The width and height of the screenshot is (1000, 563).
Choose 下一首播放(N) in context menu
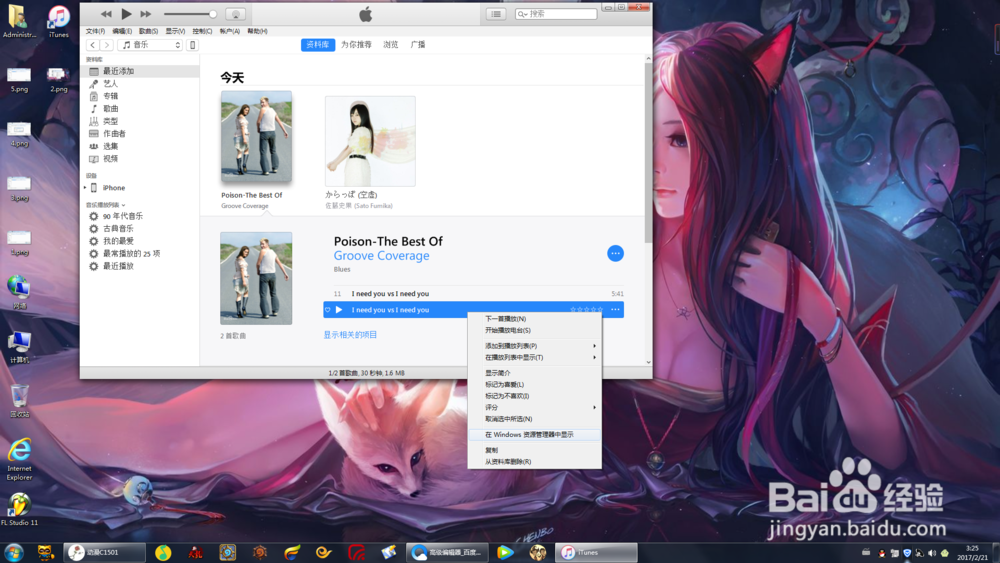click(x=534, y=319)
